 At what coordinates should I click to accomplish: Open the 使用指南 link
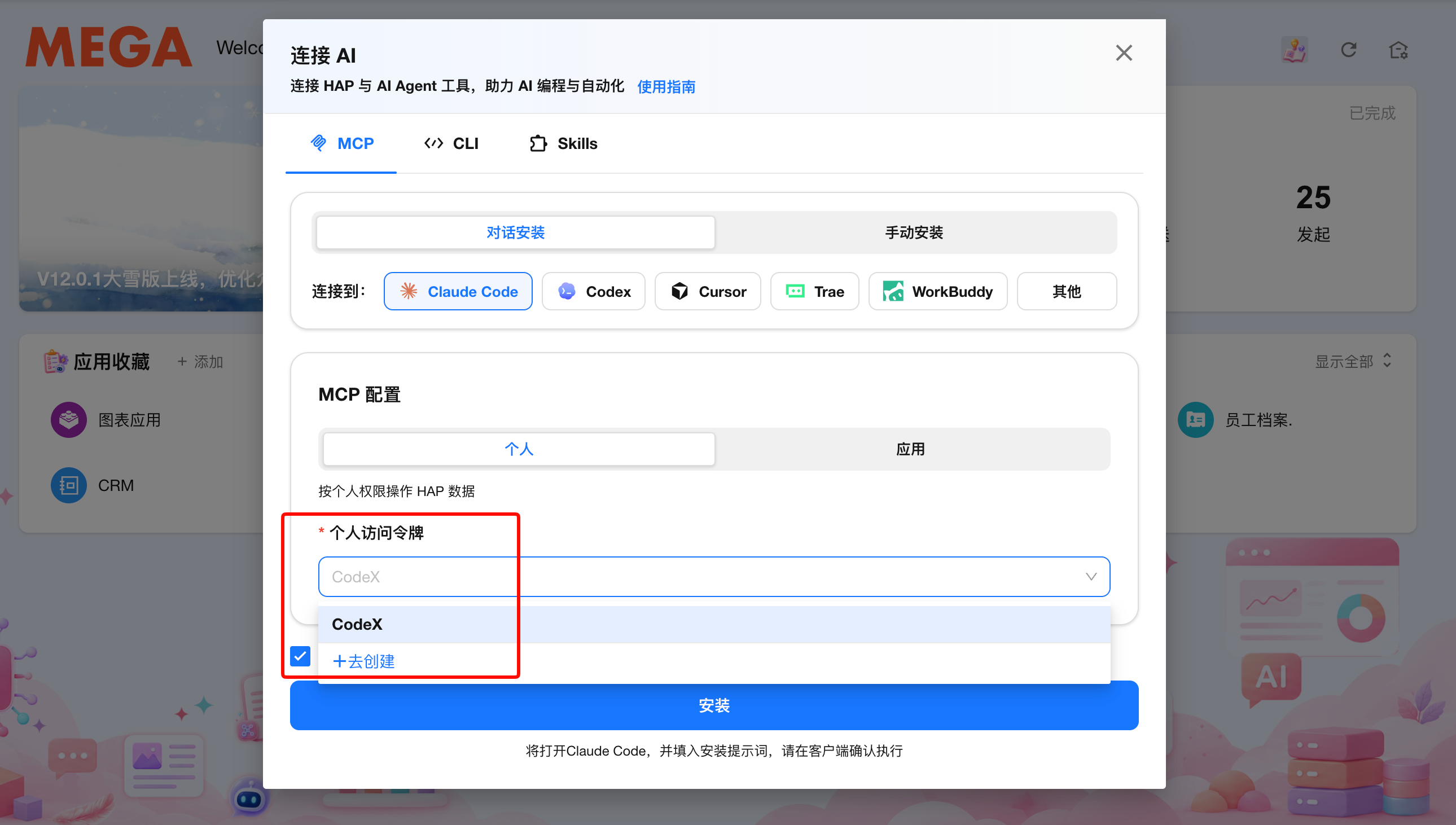pos(666,86)
